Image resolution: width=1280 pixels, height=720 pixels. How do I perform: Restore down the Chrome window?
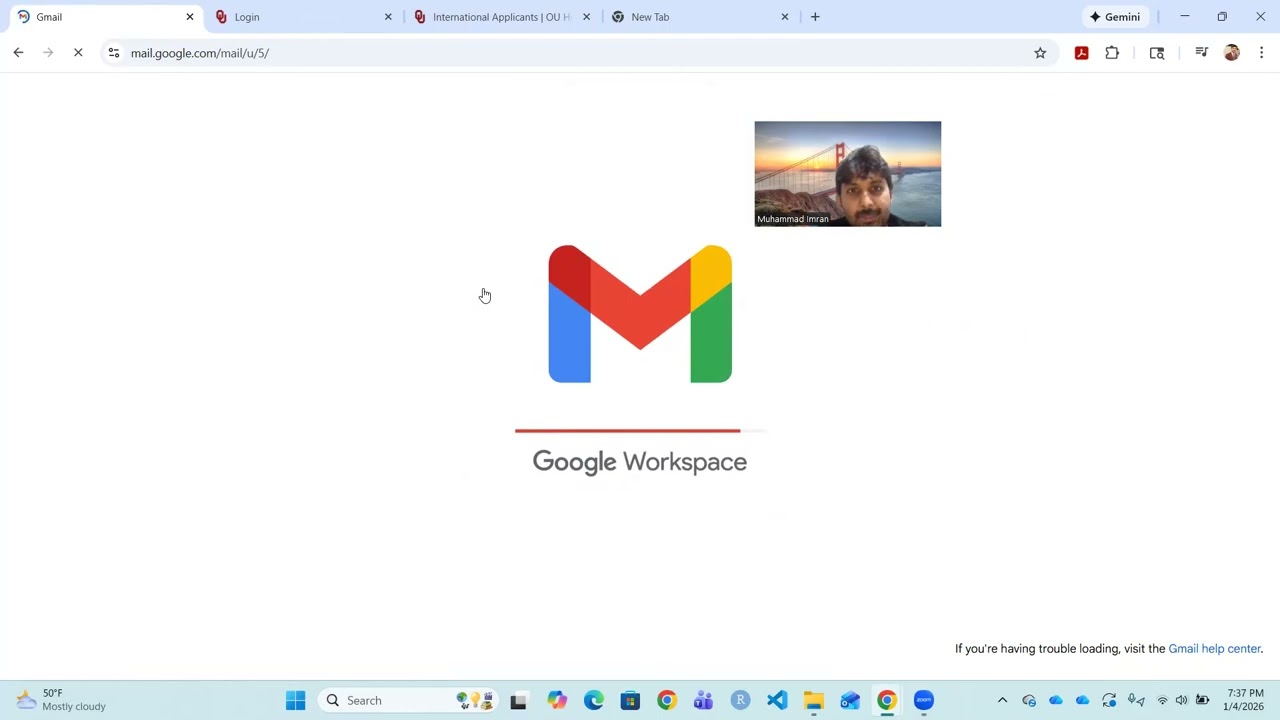(1222, 17)
